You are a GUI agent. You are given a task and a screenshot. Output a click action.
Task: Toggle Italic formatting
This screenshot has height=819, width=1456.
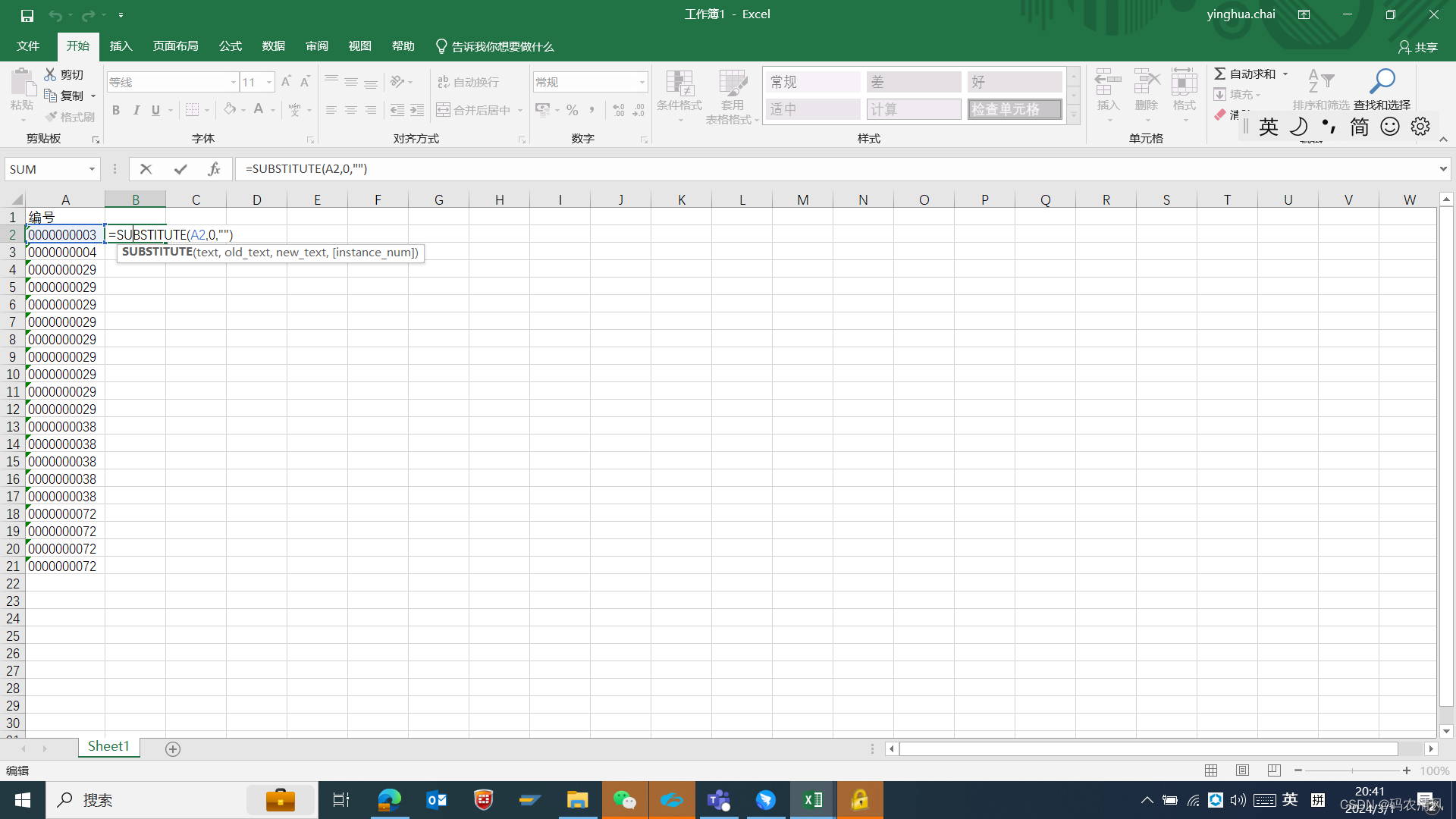(x=136, y=111)
